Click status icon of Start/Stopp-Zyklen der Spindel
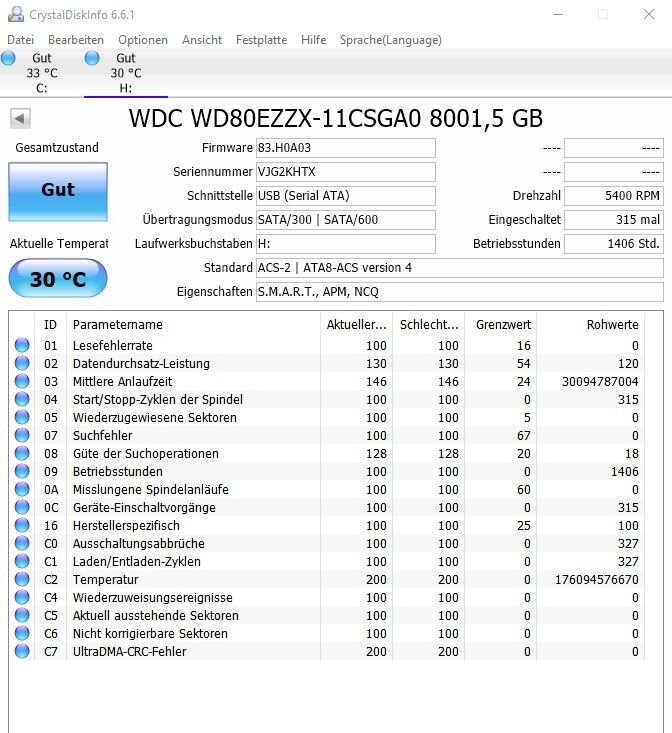Screen dimensions: 672x733 pyautogui.click(x=22, y=399)
